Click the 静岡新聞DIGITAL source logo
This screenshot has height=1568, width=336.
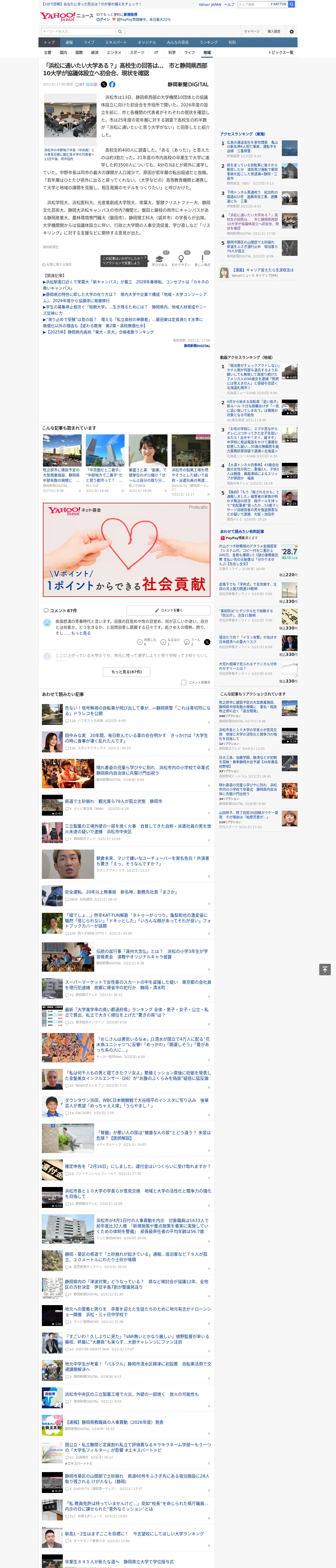coord(188,85)
